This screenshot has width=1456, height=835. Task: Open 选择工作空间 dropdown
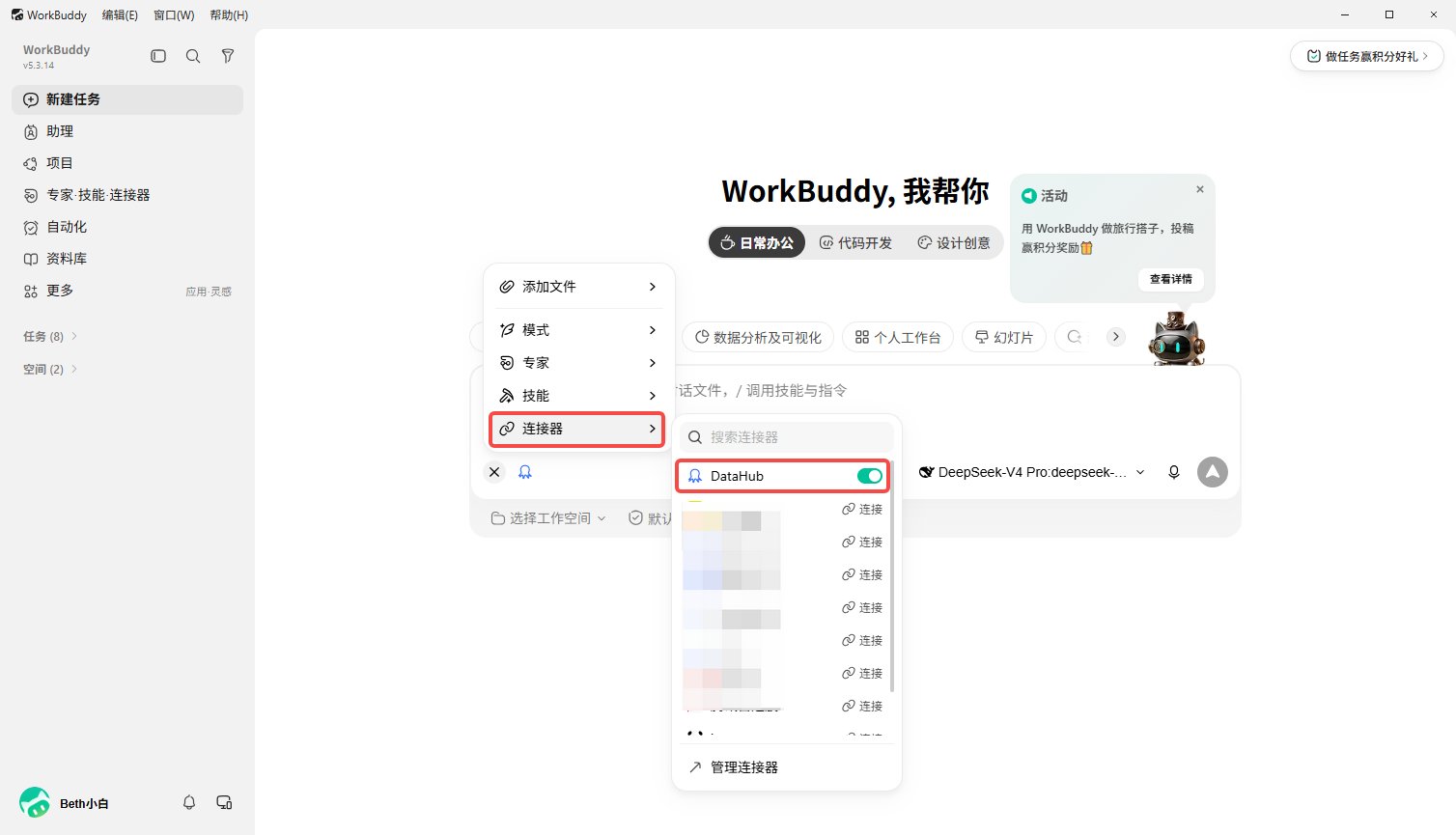[548, 518]
